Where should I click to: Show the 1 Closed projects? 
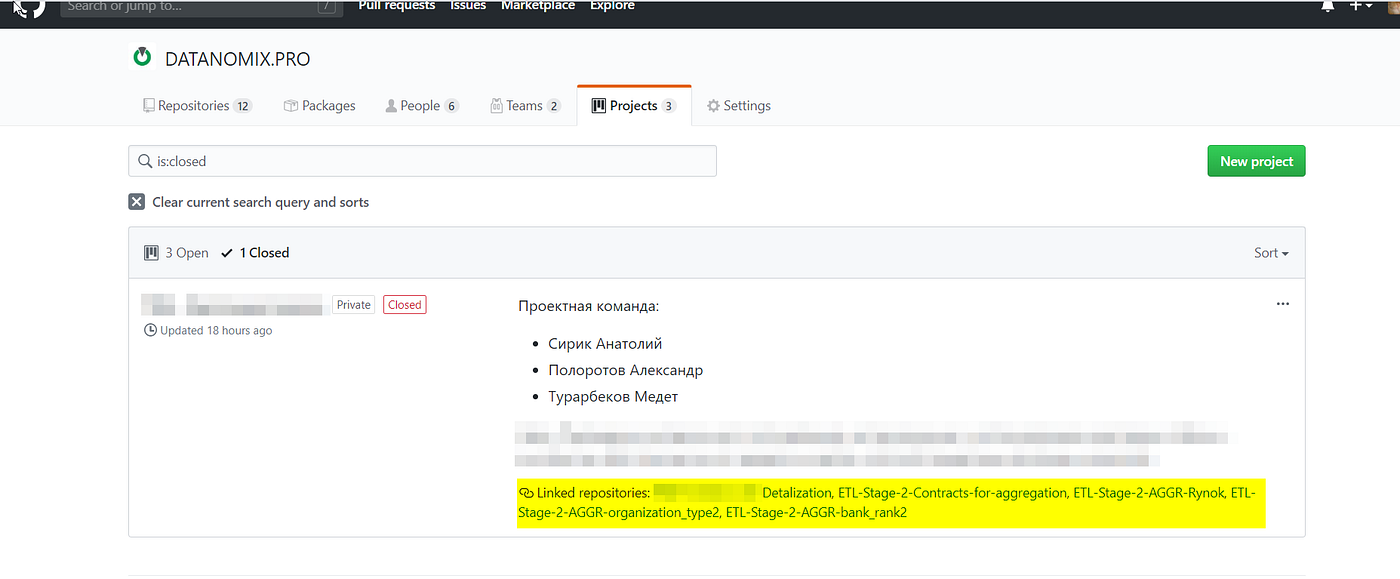tap(255, 253)
